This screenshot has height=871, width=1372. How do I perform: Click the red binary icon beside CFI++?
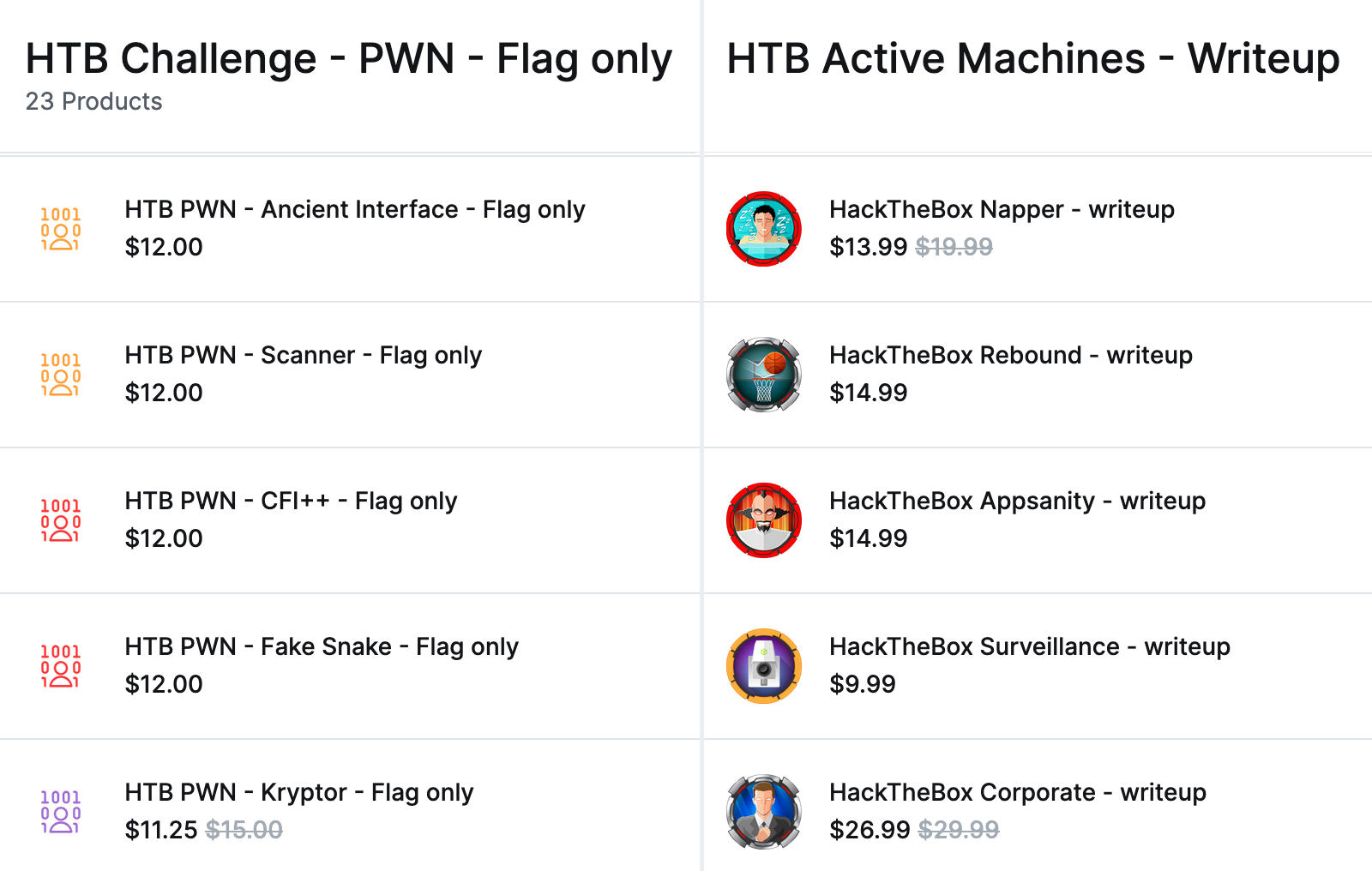(60, 520)
